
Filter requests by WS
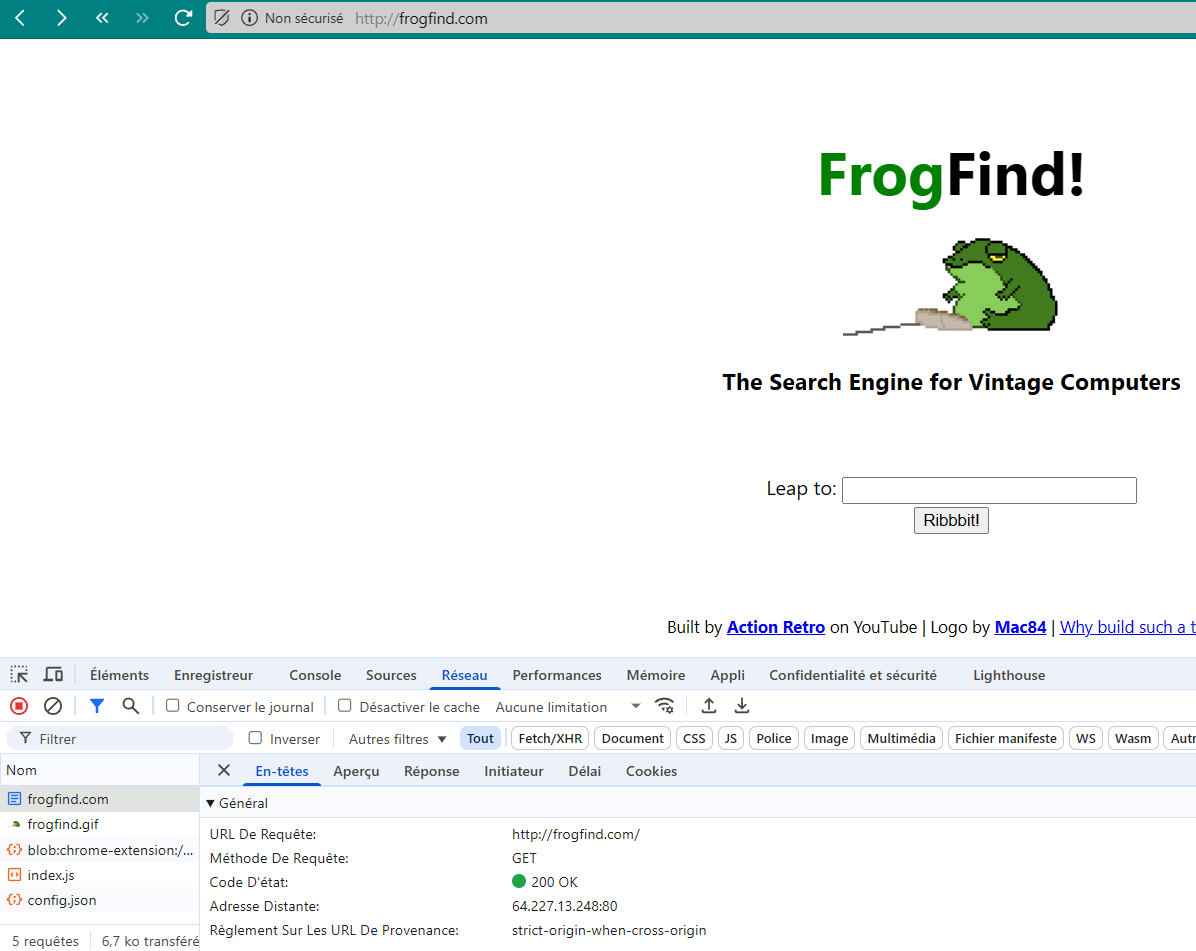click(x=1085, y=738)
